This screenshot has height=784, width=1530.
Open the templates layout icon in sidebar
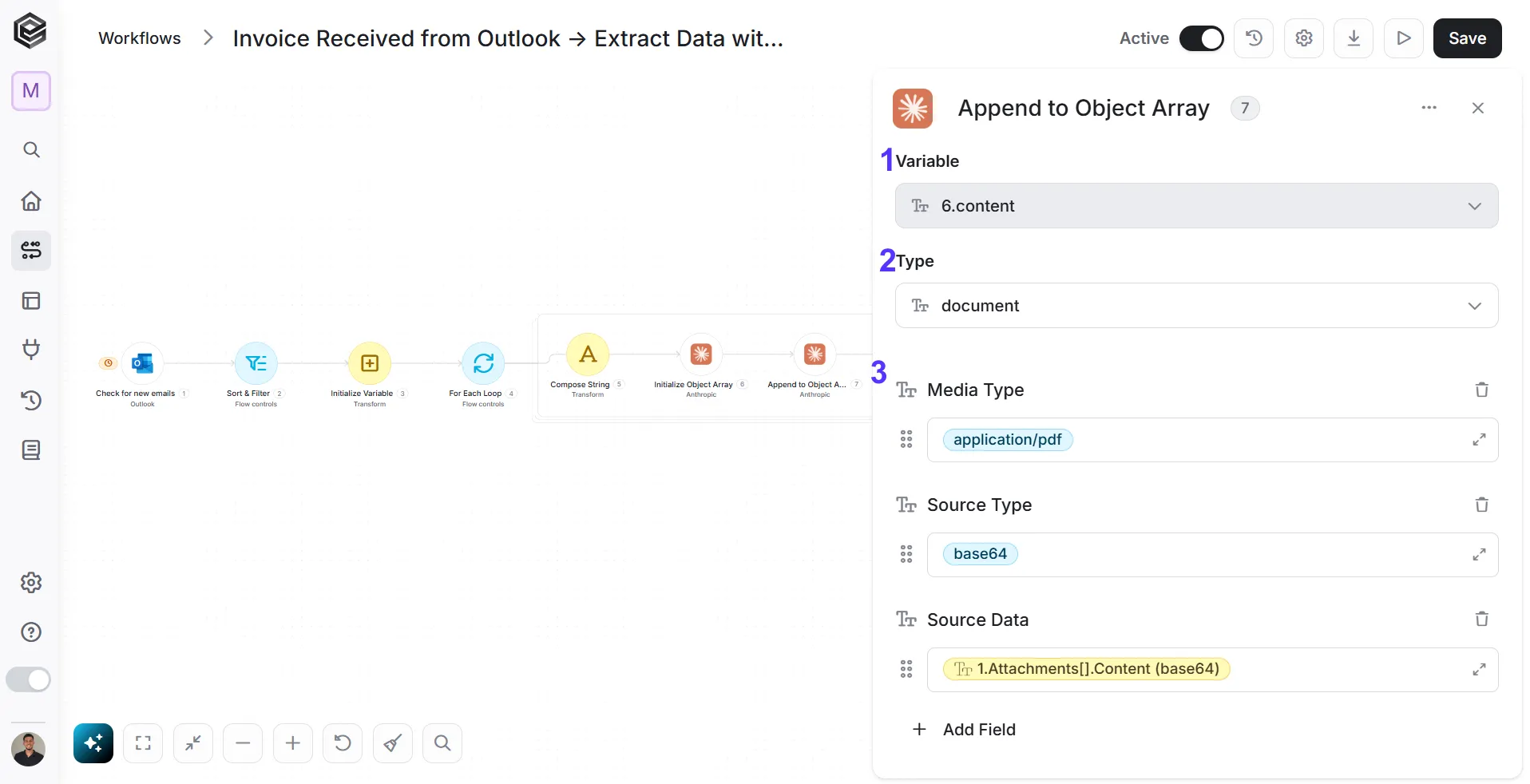[x=31, y=301]
